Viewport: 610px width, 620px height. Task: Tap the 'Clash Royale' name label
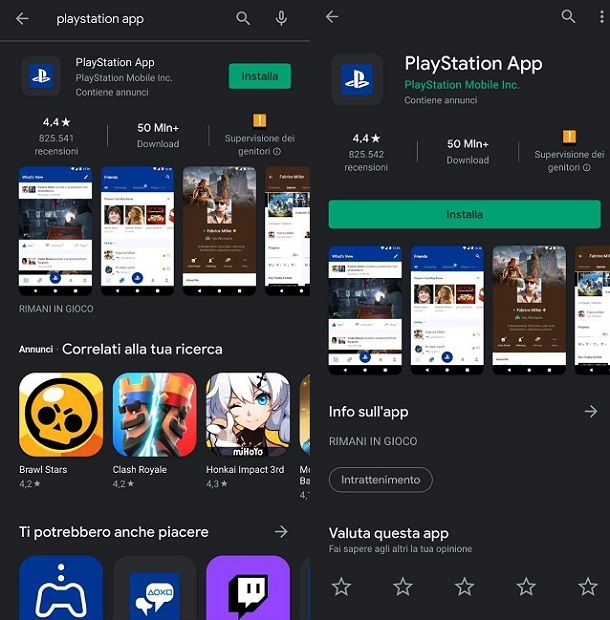(140, 469)
